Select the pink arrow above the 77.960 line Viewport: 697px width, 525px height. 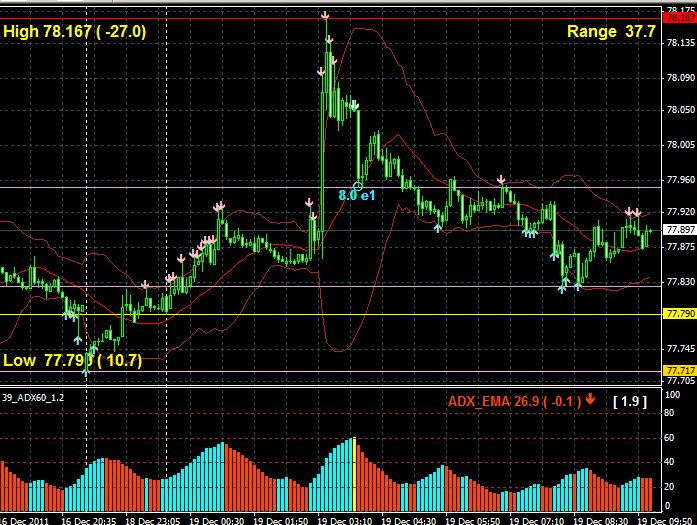tap(503, 180)
